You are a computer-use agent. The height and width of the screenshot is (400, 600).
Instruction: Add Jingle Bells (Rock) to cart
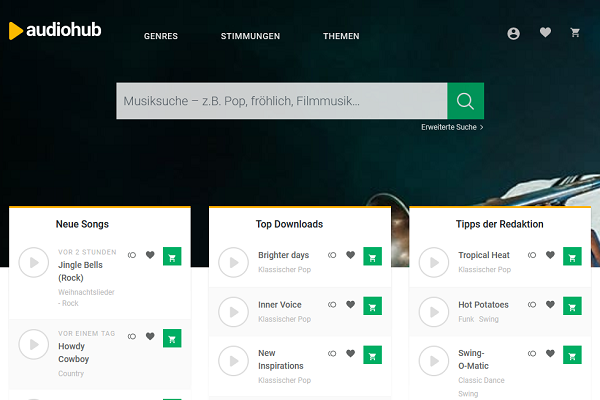click(x=172, y=255)
